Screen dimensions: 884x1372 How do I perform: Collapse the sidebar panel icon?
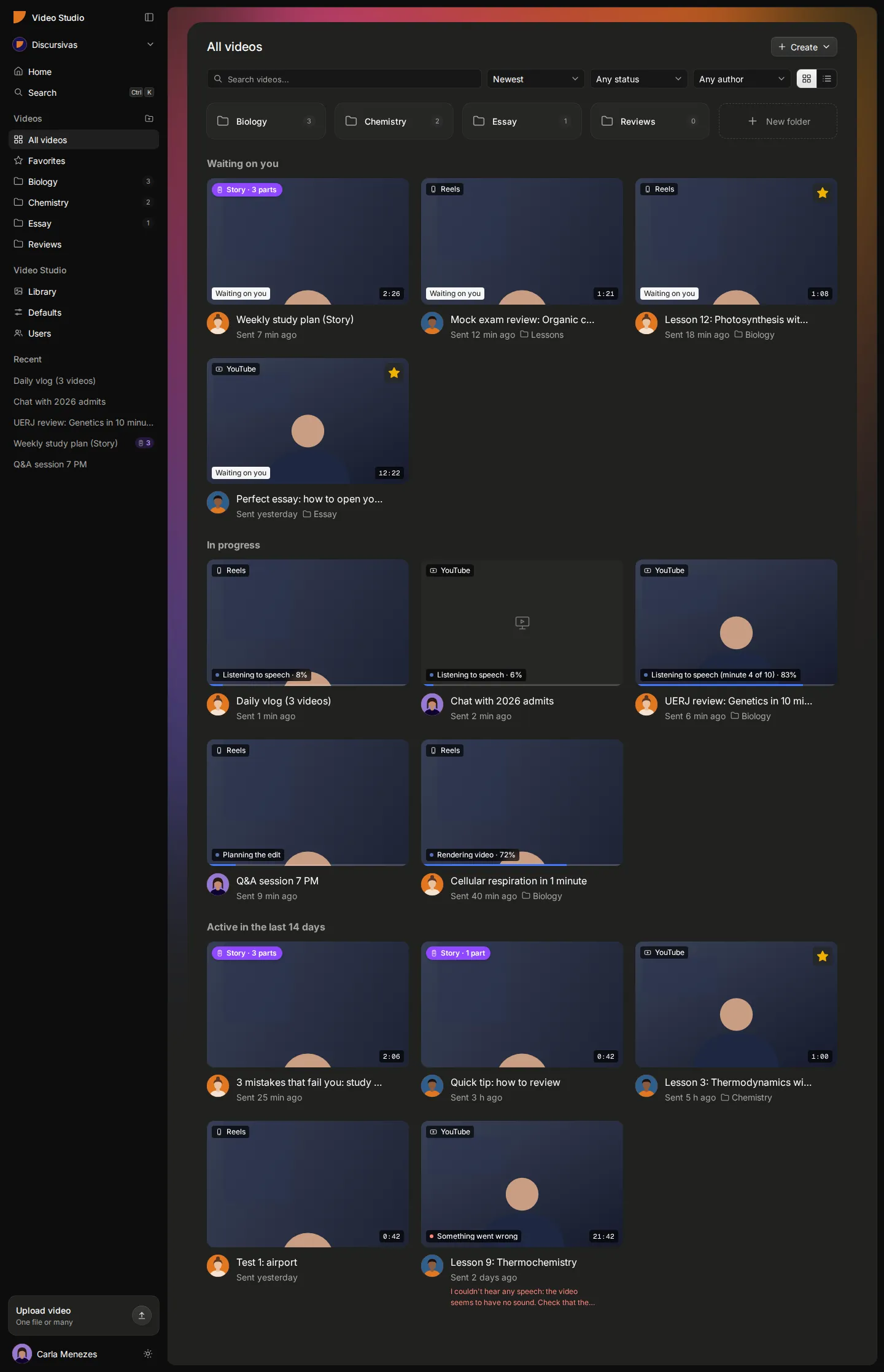click(x=149, y=17)
